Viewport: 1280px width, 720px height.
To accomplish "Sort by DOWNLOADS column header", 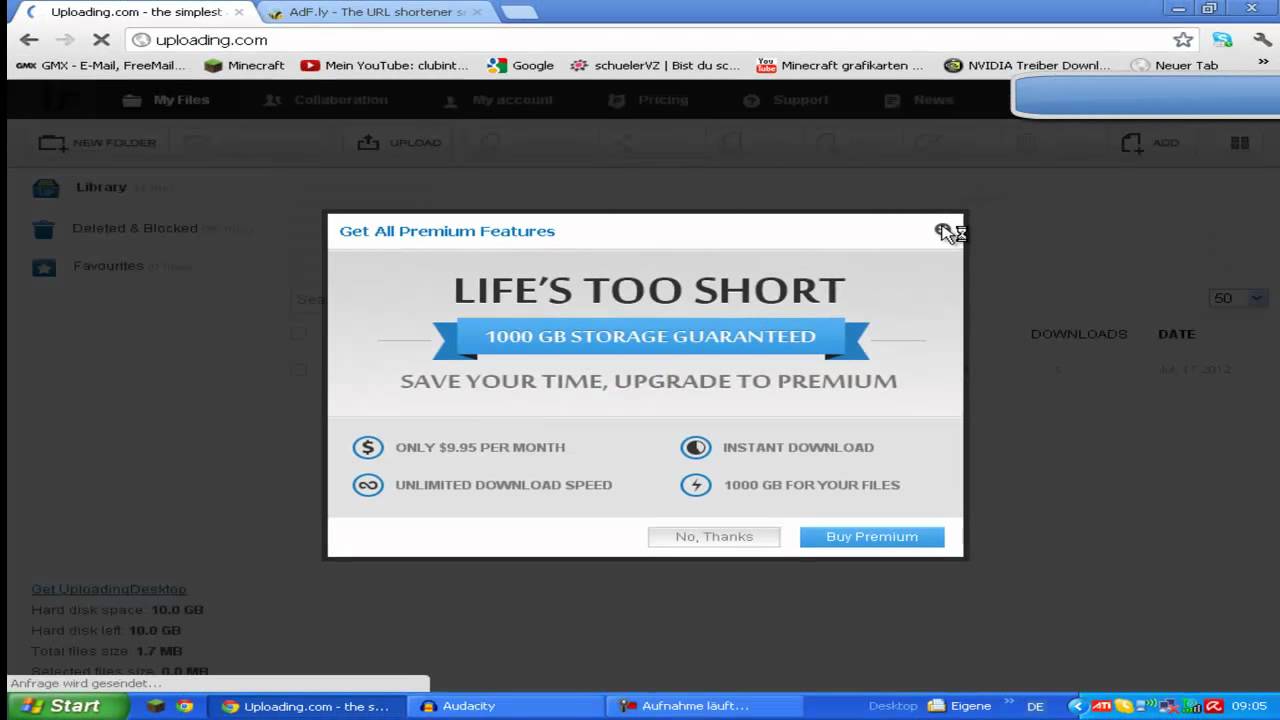I will pyautogui.click(x=1079, y=334).
